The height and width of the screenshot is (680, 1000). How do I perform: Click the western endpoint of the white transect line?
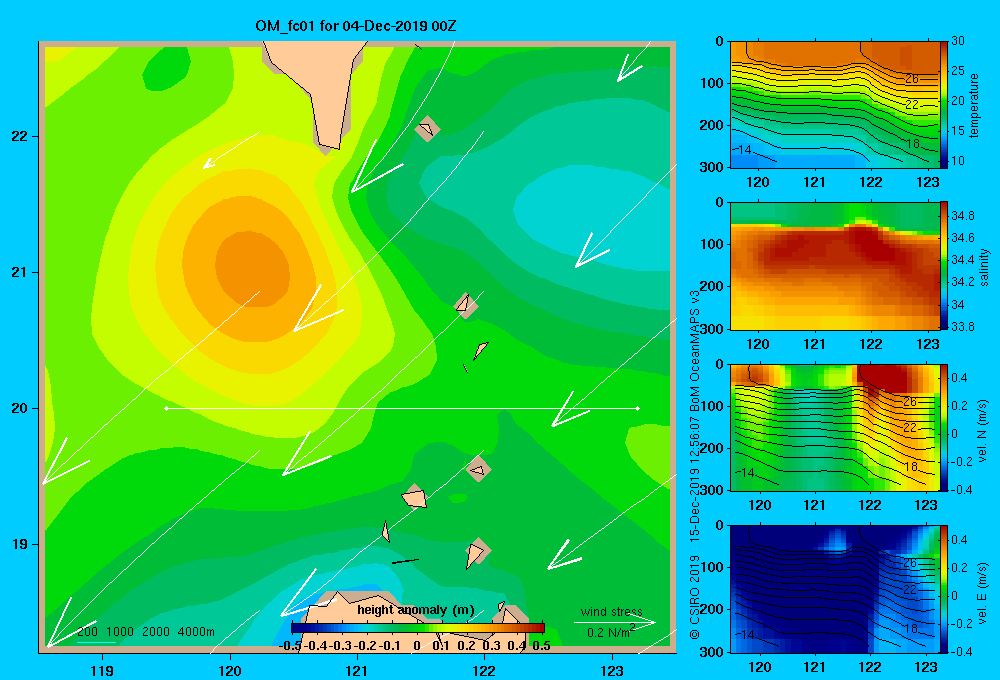click(x=167, y=408)
